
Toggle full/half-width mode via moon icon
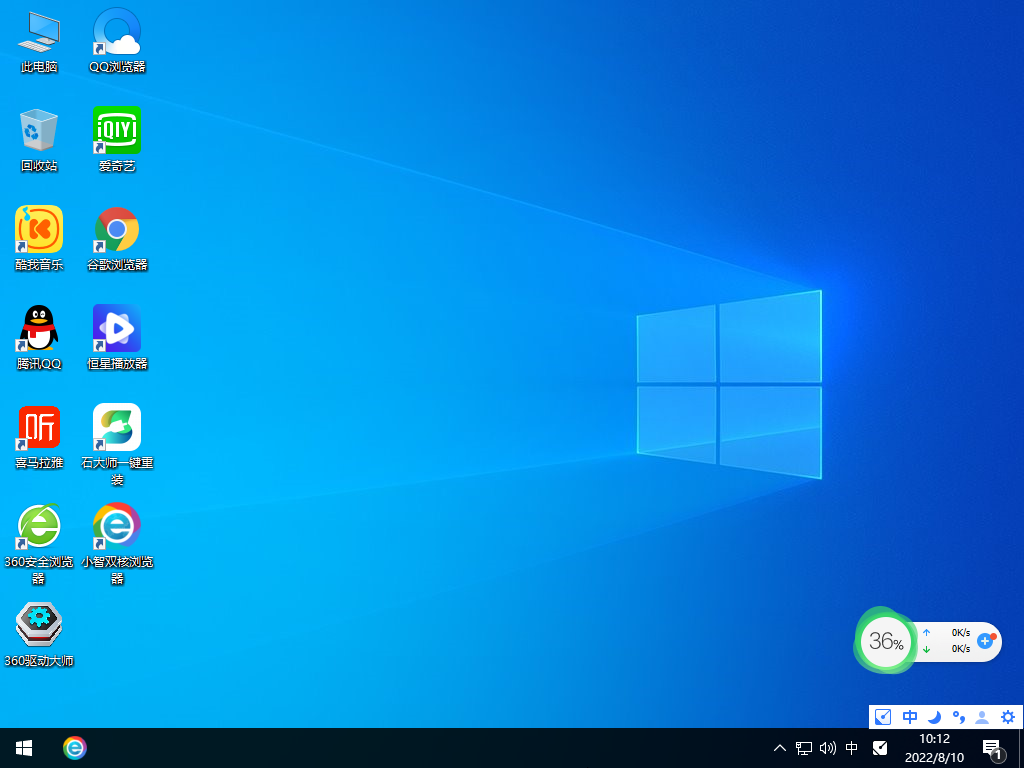pos(932,717)
